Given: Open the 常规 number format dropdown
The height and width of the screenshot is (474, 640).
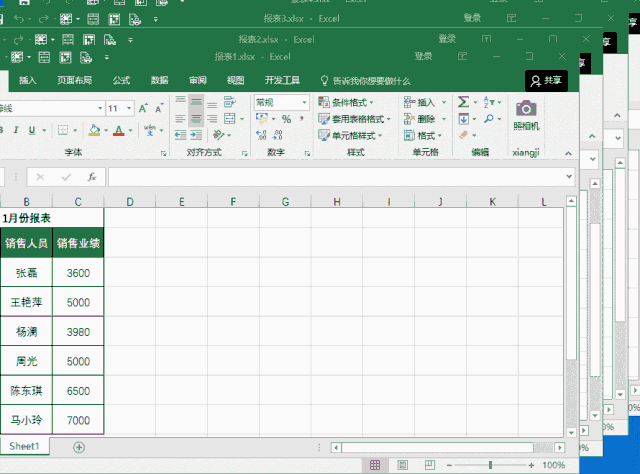Looking at the screenshot, I should click(304, 102).
